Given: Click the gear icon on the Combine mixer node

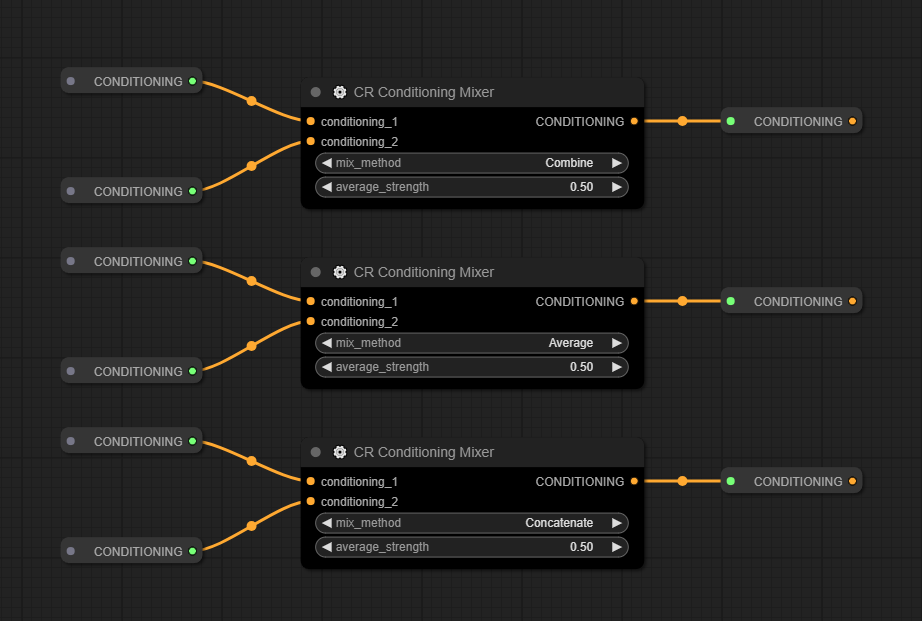Looking at the screenshot, I should (x=340, y=92).
